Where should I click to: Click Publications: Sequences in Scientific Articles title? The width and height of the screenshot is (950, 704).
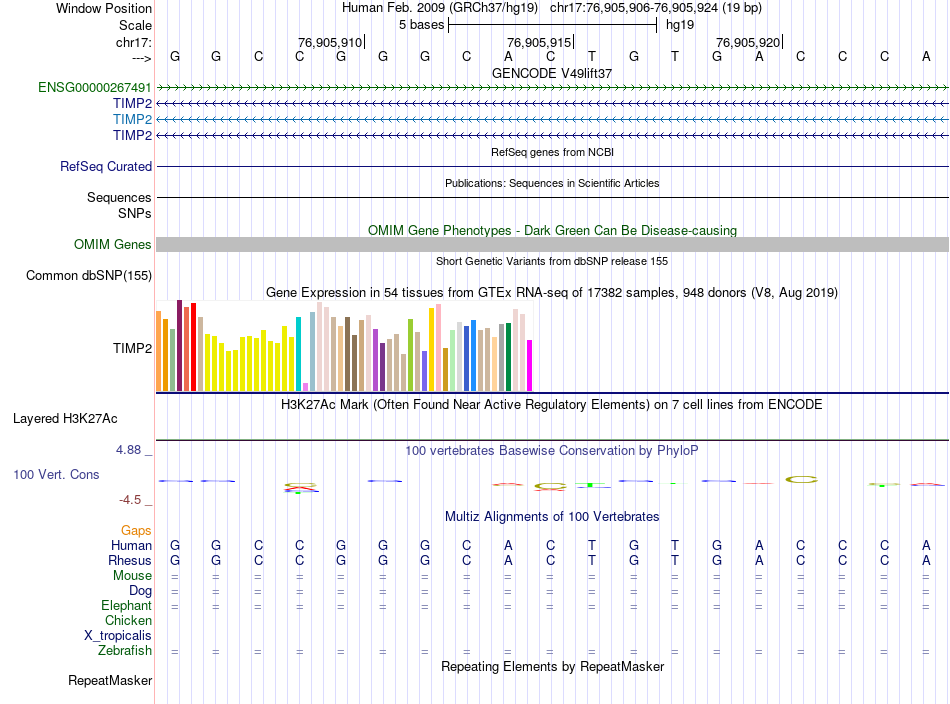(x=552, y=183)
